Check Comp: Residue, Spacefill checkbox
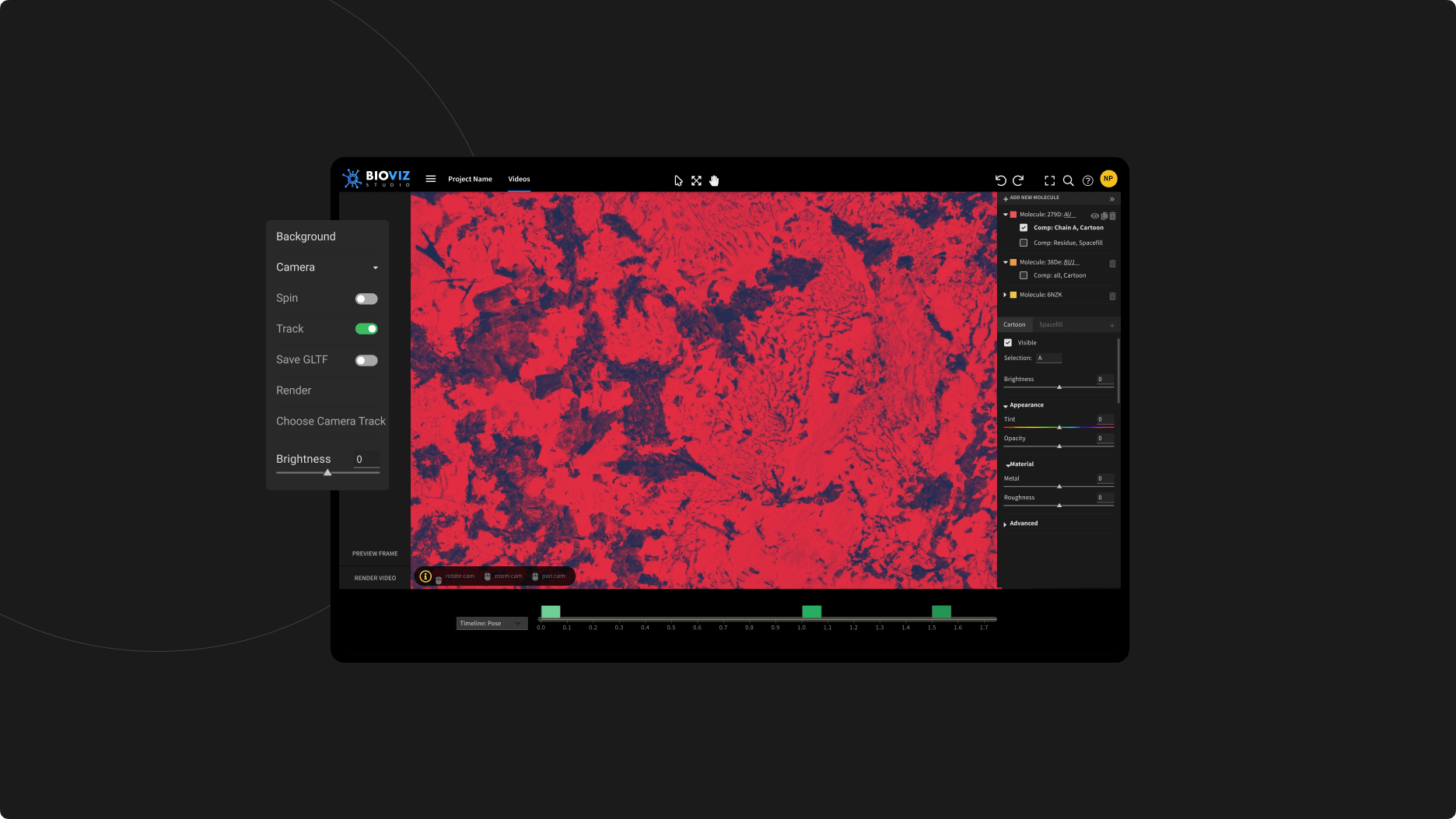 pyautogui.click(x=1024, y=243)
